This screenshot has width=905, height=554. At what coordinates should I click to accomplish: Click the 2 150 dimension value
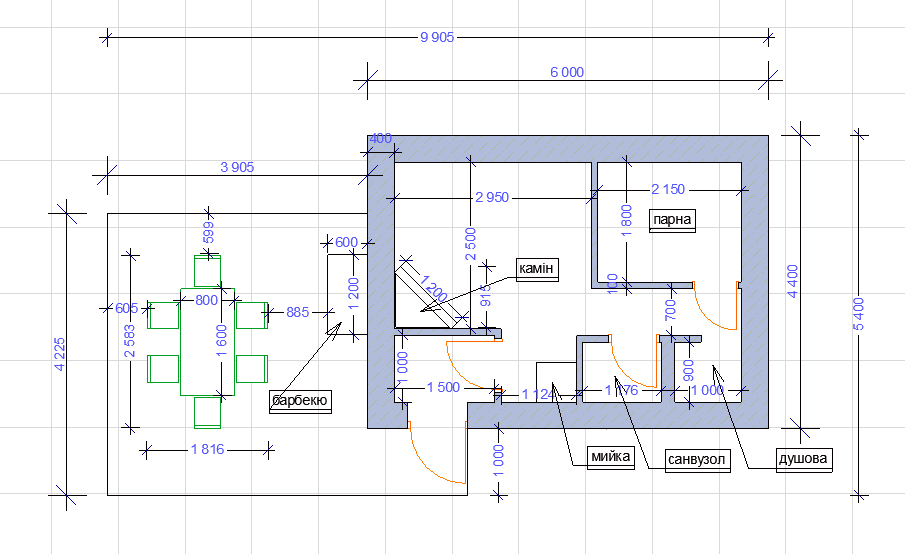click(x=668, y=189)
